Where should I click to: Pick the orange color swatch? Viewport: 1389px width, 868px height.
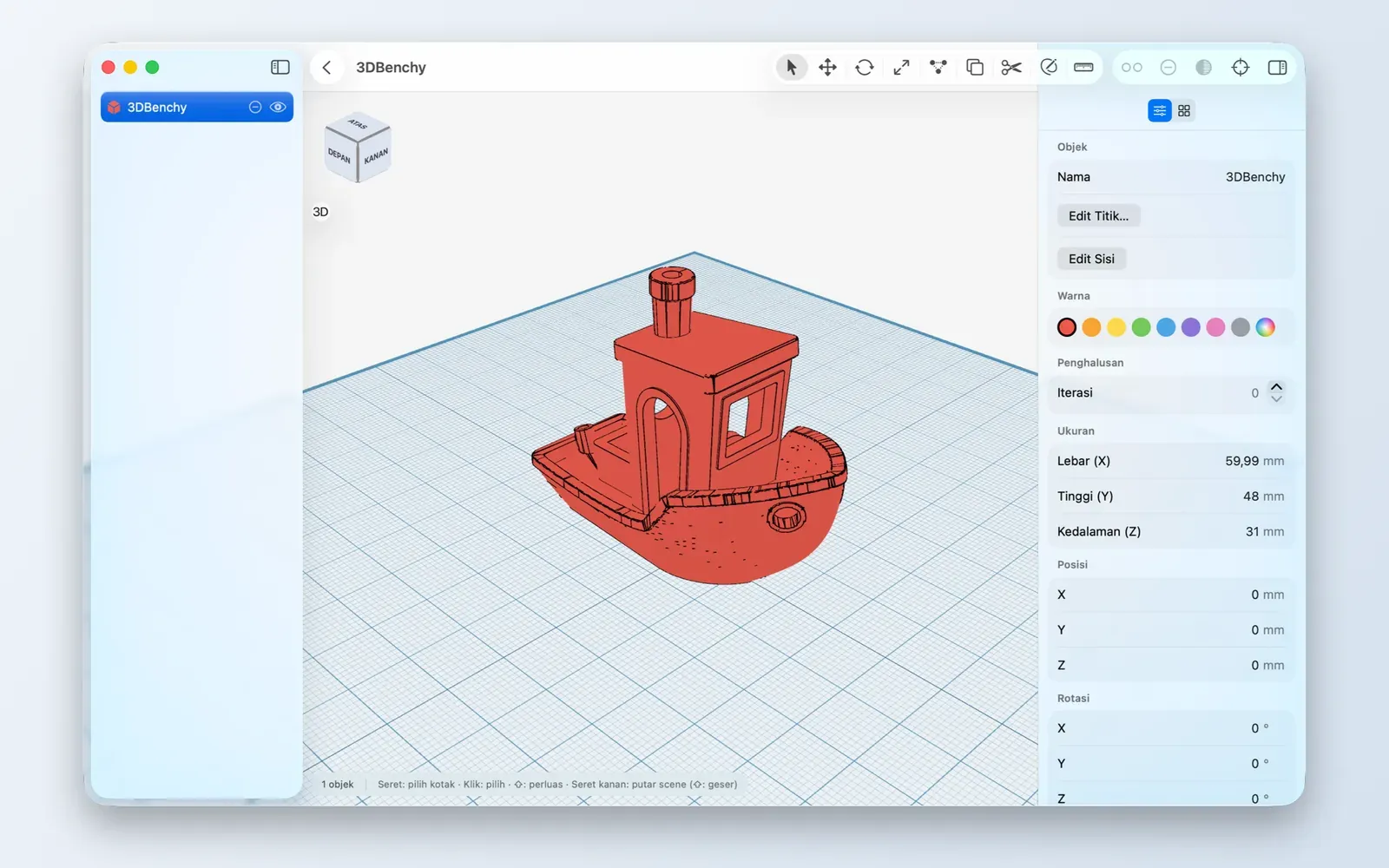click(1091, 327)
